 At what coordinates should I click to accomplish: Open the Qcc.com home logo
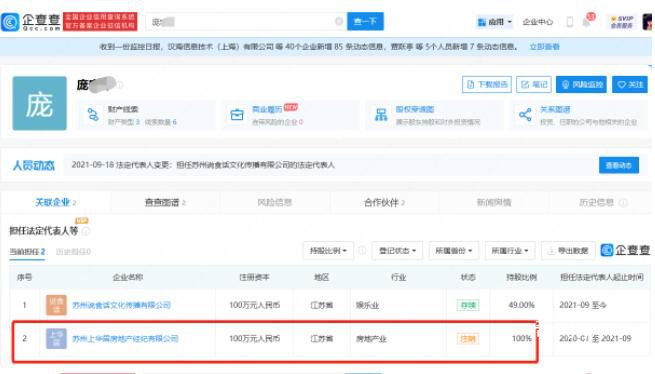click(x=31, y=22)
